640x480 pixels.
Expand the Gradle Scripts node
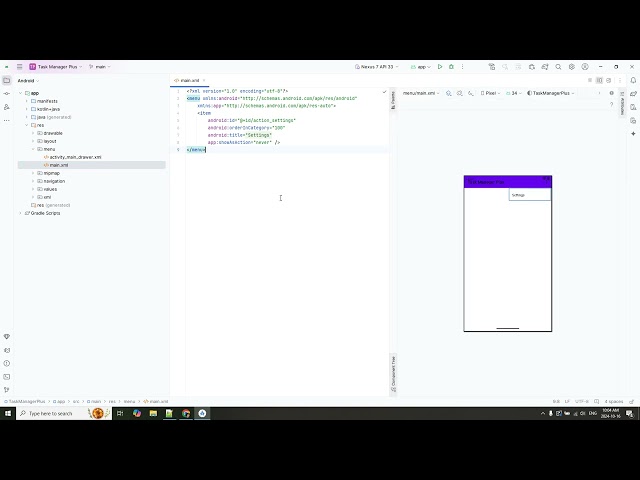(20, 213)
